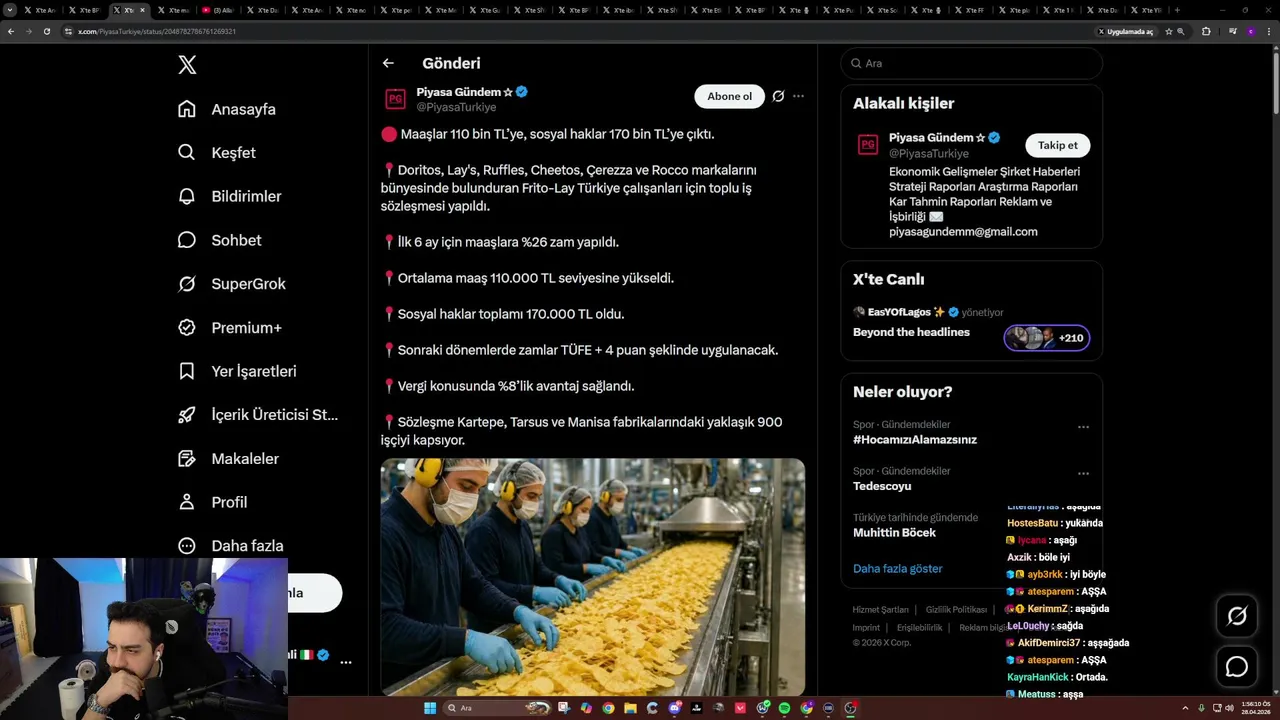Viewport: 1280px width, 720px height.
Task: Open the chip factory image
Action: 593,576
